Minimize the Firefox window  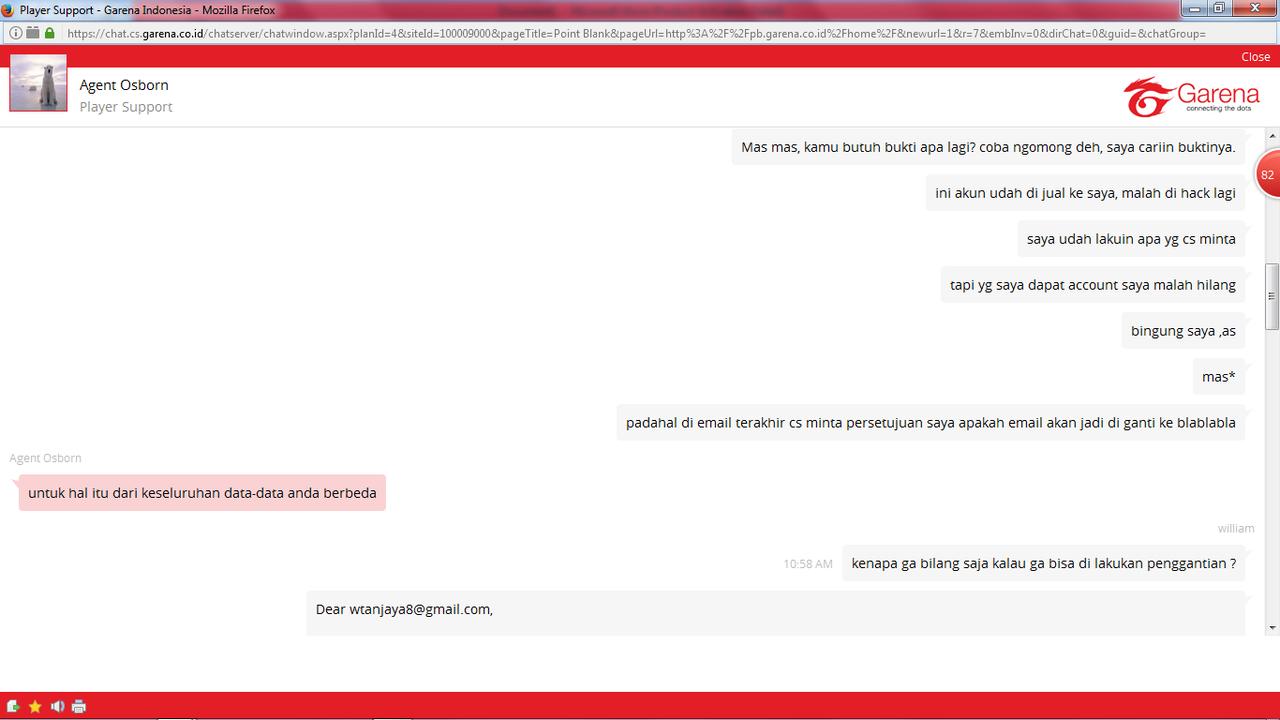(x=1196, y=8)
